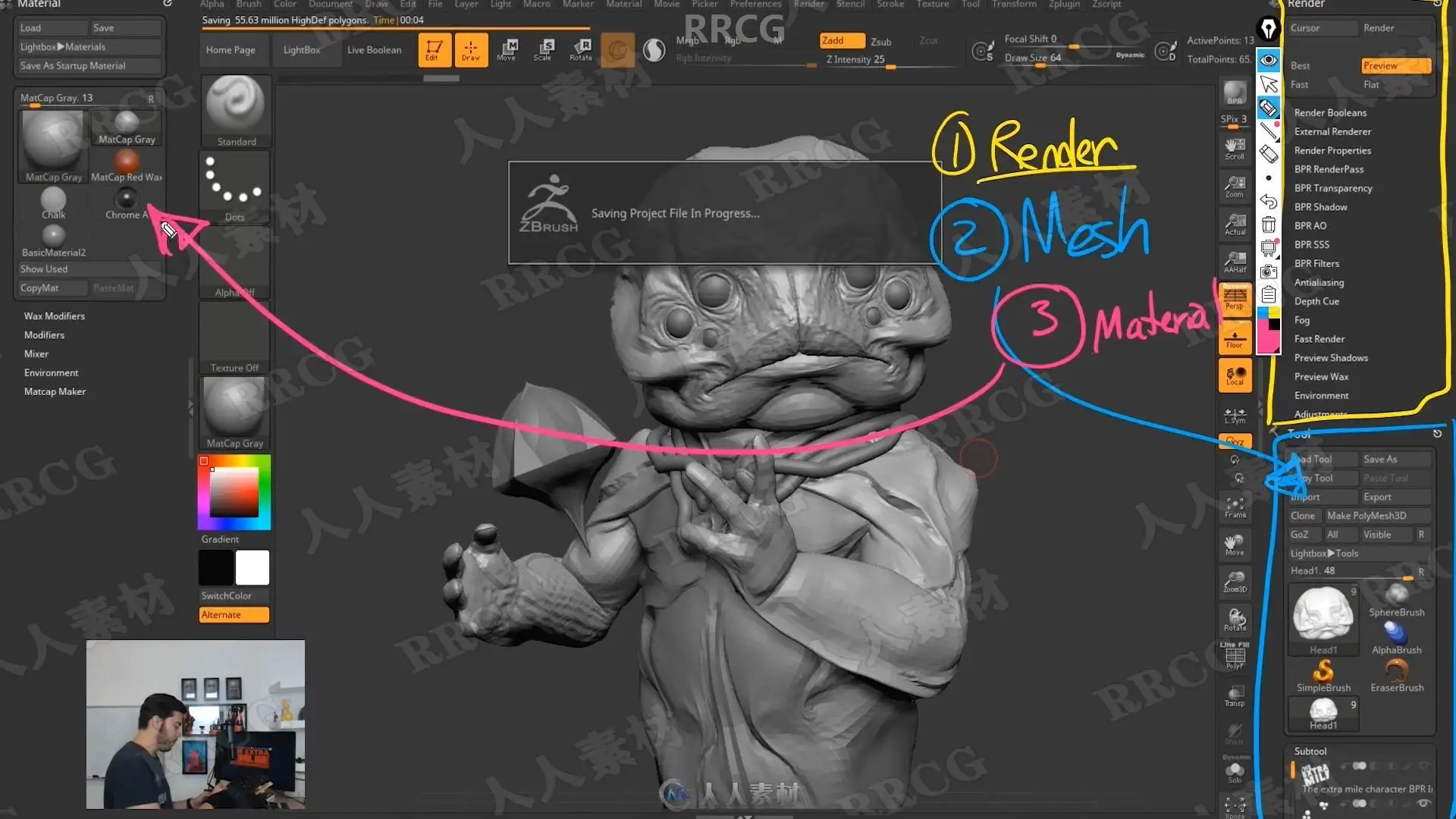Click the AAHalf view icon
This screenshot has height=819, width=1456.
tap(1235, 262)
